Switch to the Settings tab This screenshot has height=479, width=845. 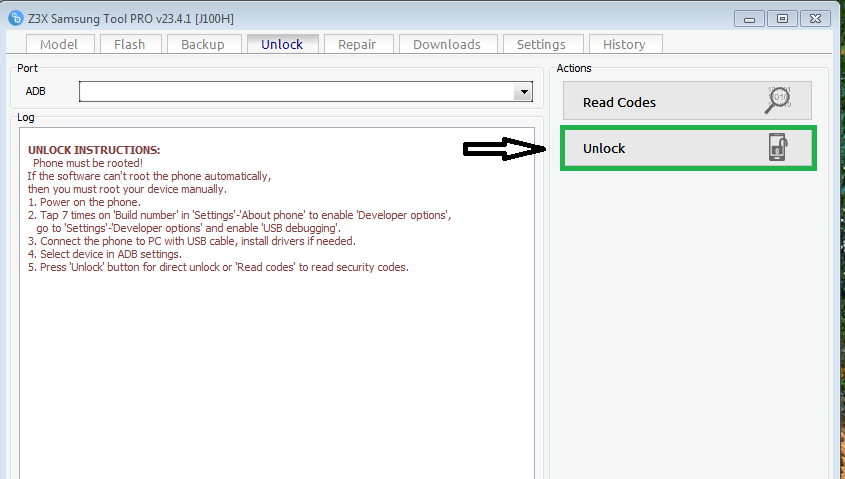[x=542, y=44]
